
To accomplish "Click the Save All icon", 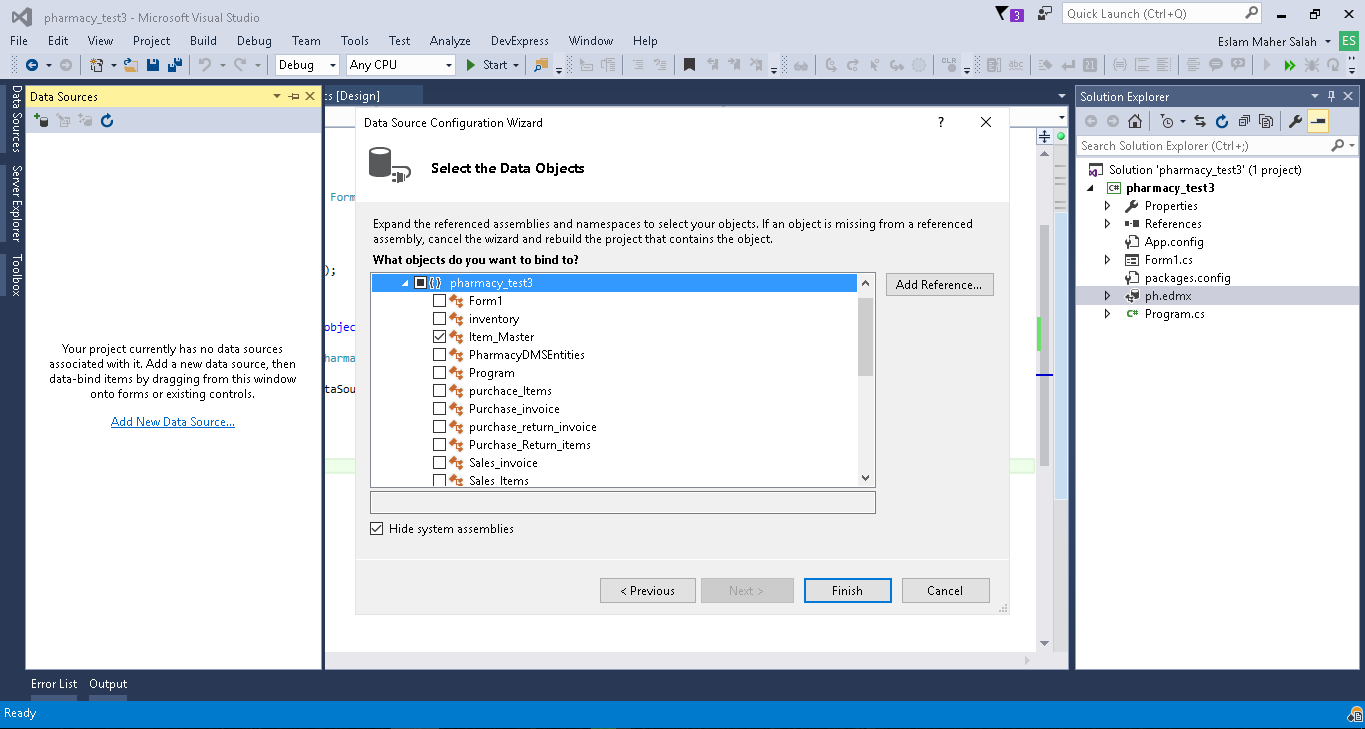I will pos(175,65).
